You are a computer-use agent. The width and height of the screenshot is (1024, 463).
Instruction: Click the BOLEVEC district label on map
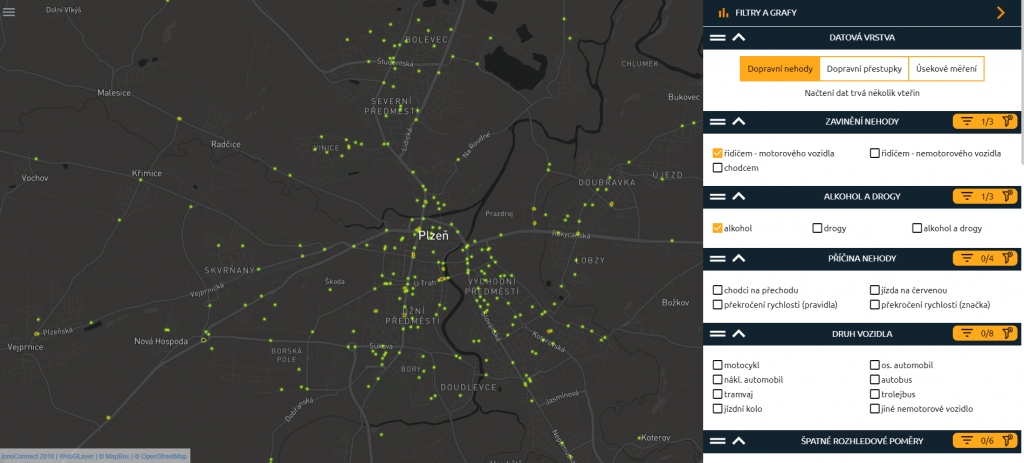(426, 40)
